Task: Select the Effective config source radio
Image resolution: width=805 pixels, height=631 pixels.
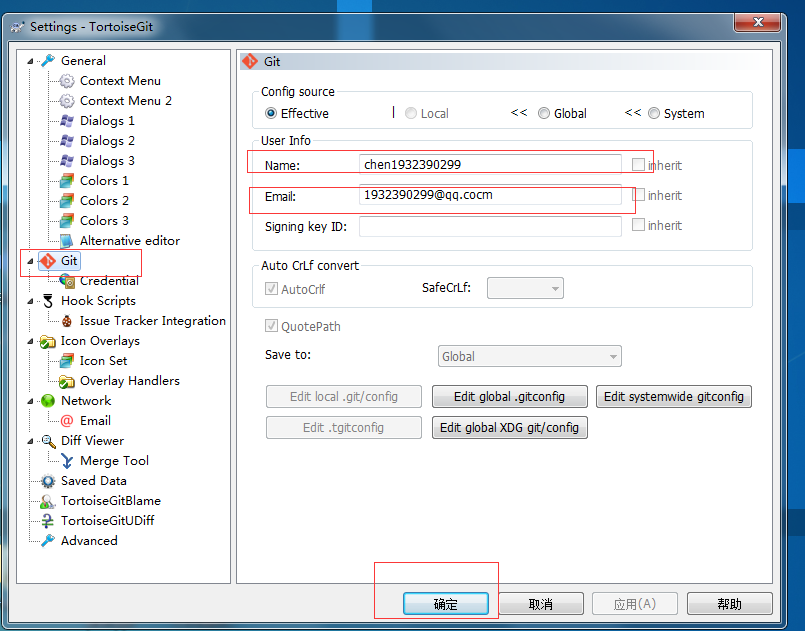Action: click(271, 113)
